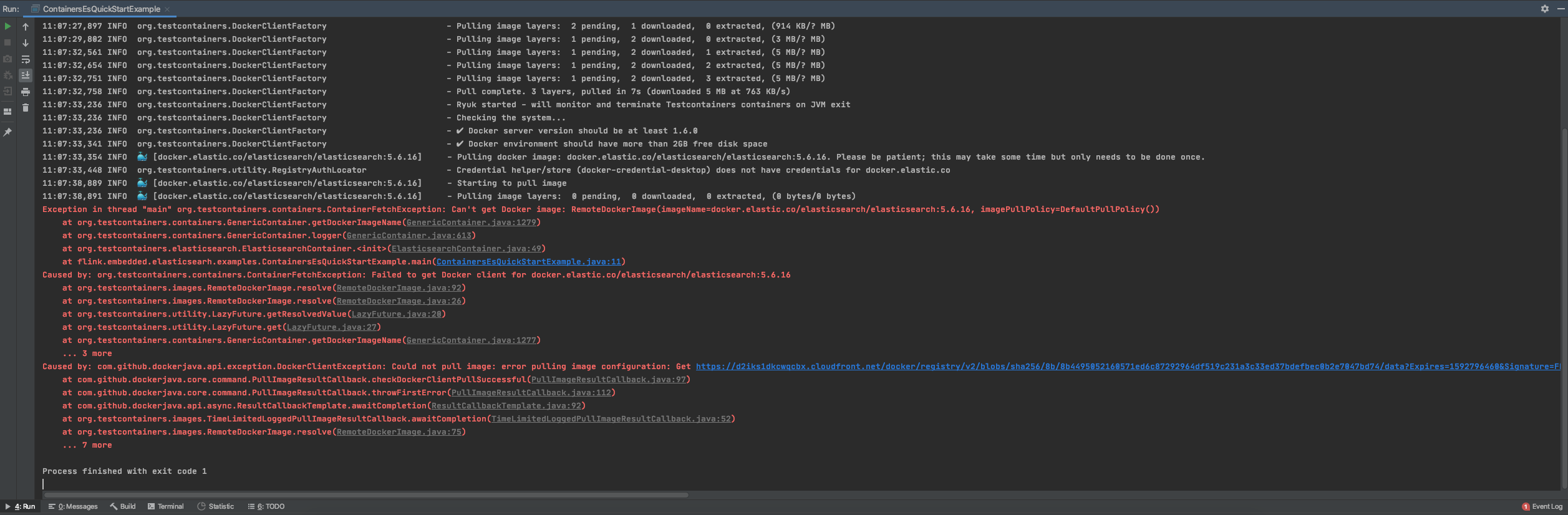Click the 'more than 2GB free disk space' line
1568x515 pixels.
[405, 144]
